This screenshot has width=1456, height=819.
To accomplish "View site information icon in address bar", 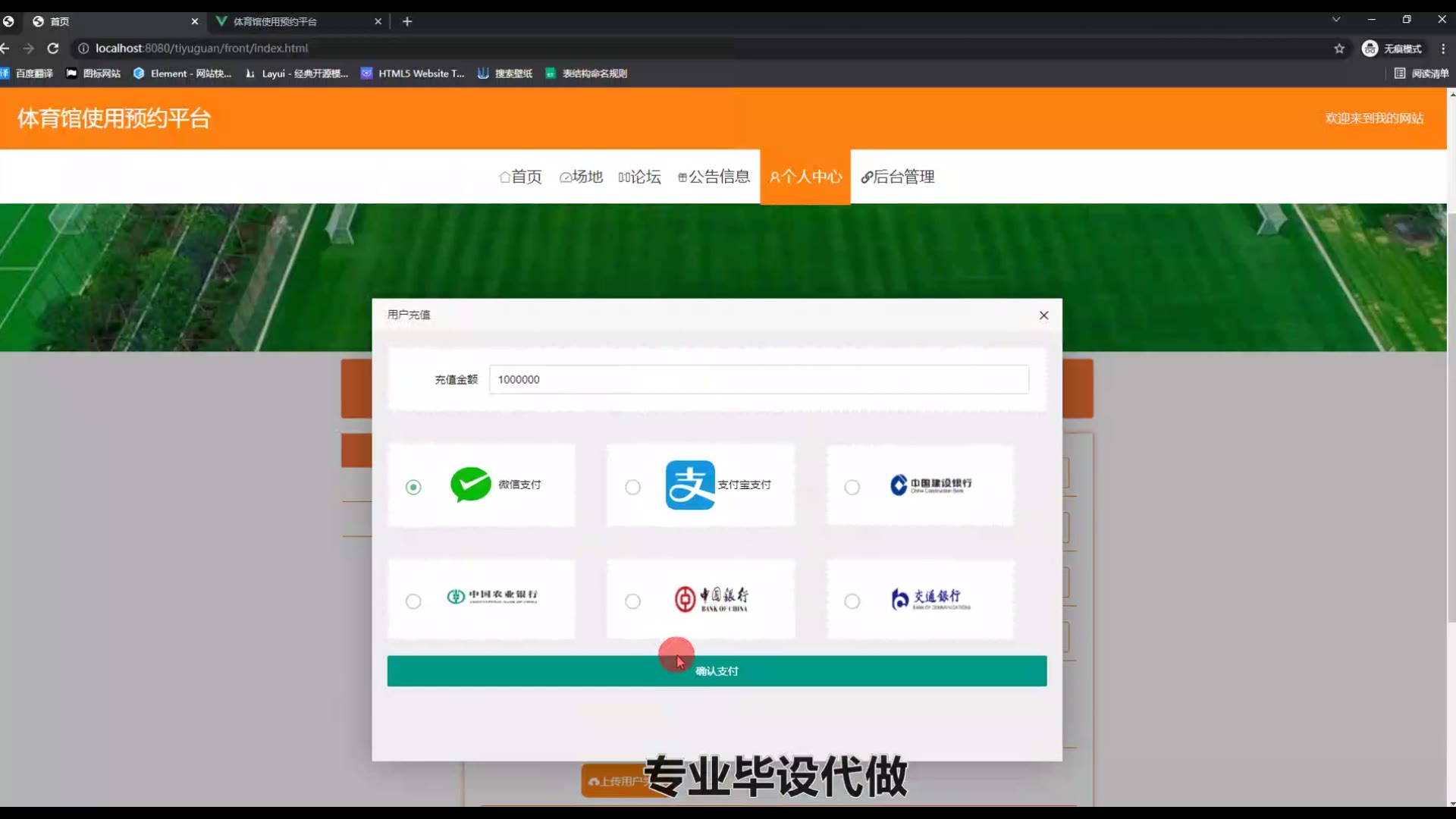I will point(83,48).
